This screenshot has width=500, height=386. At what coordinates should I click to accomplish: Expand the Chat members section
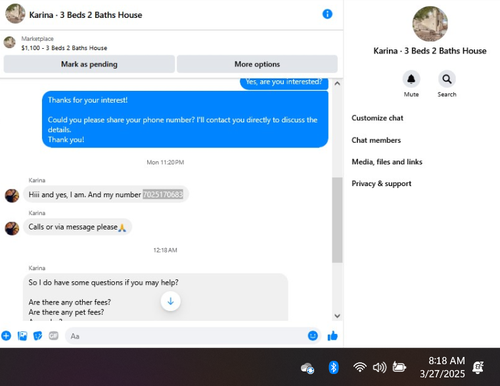pos(376,140)
